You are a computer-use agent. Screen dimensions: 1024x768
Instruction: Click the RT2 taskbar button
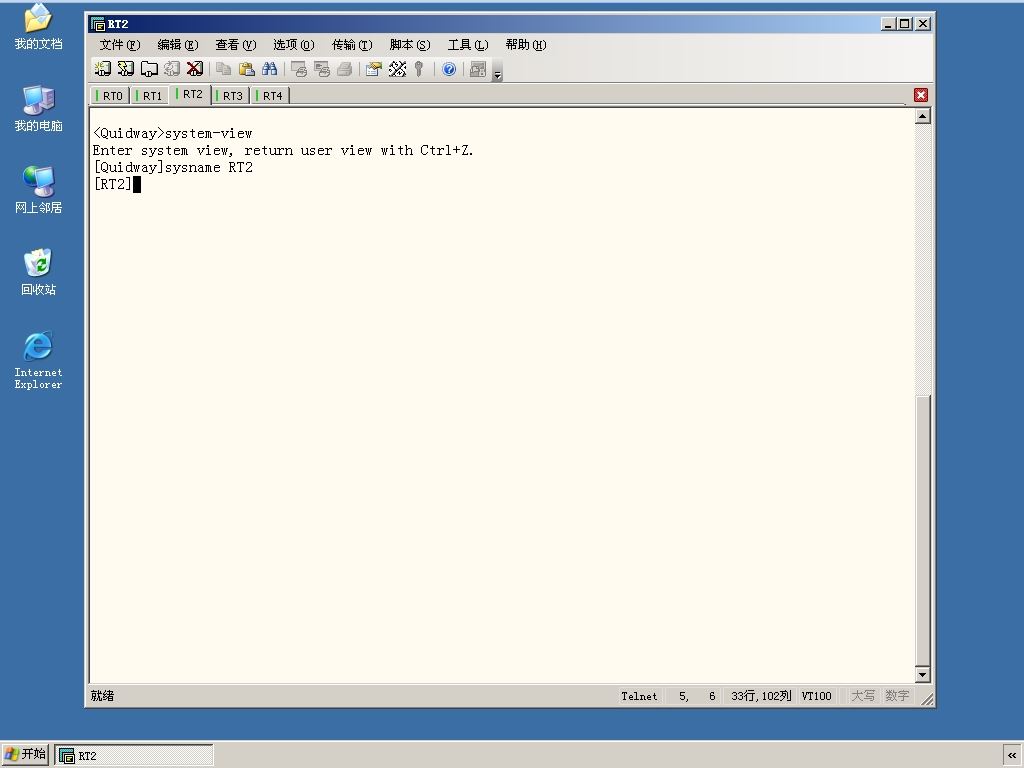[134, 756]
